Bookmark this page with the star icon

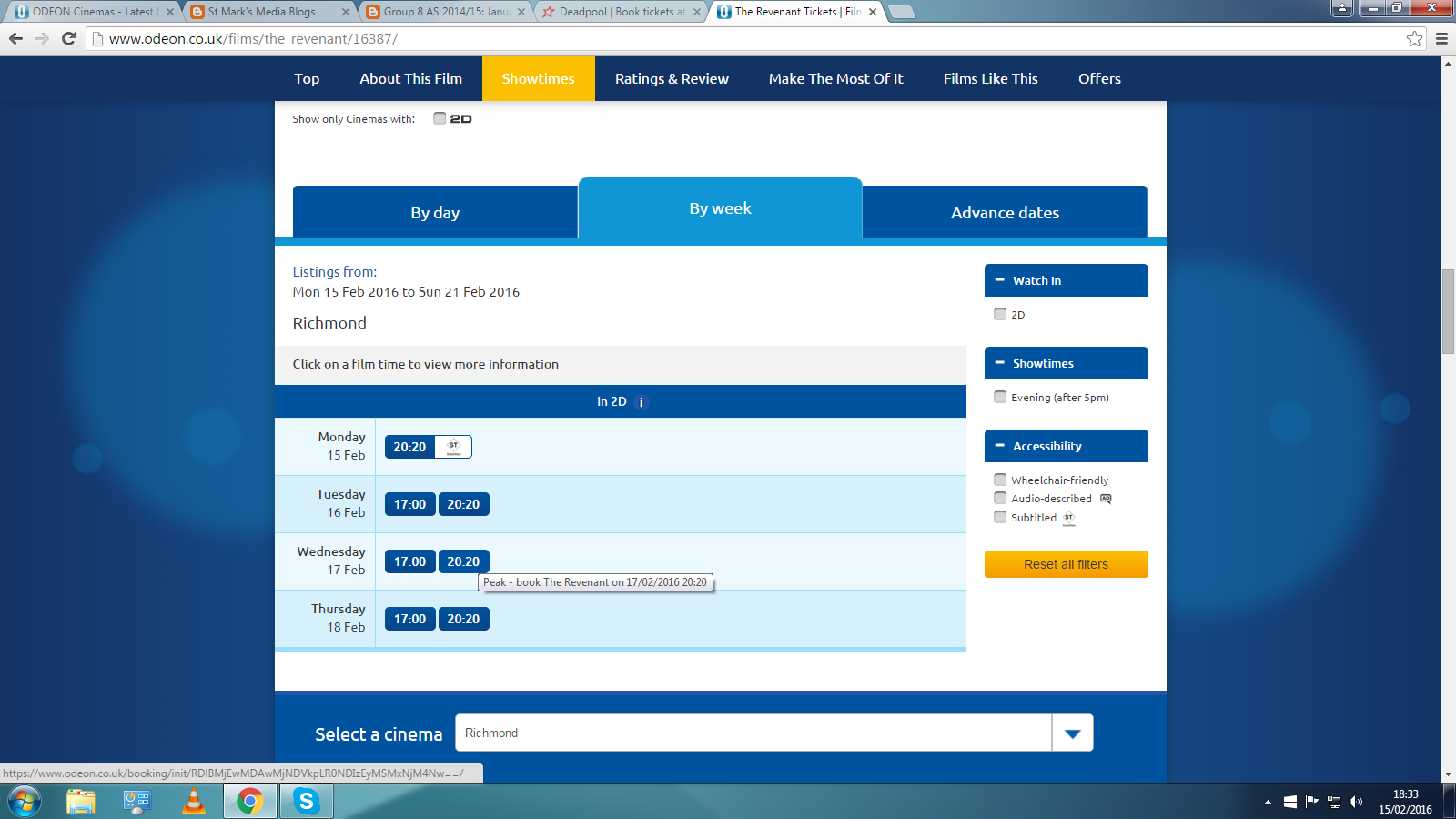coord(1414,38)
